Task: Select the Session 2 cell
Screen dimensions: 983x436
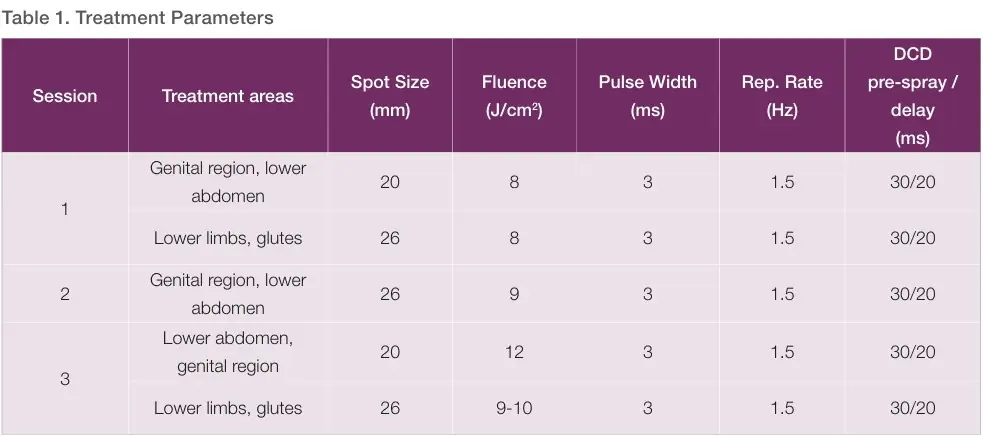Action: (65, 294)
